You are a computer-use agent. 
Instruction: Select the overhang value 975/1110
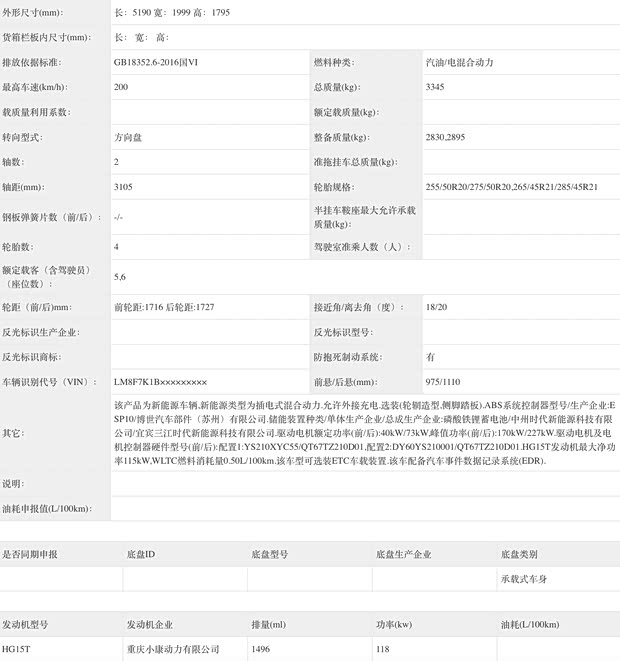pyautogui.click(x=443, y=382)
